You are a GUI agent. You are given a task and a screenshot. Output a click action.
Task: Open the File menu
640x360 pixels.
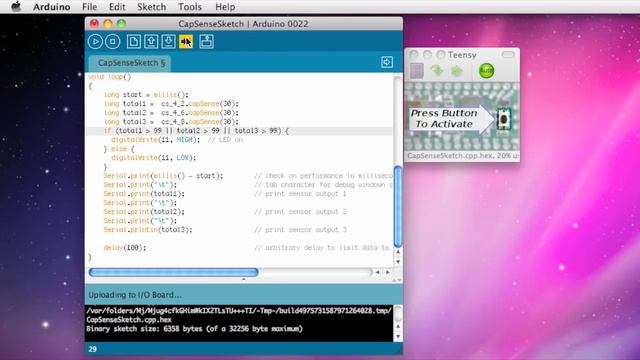89,7
